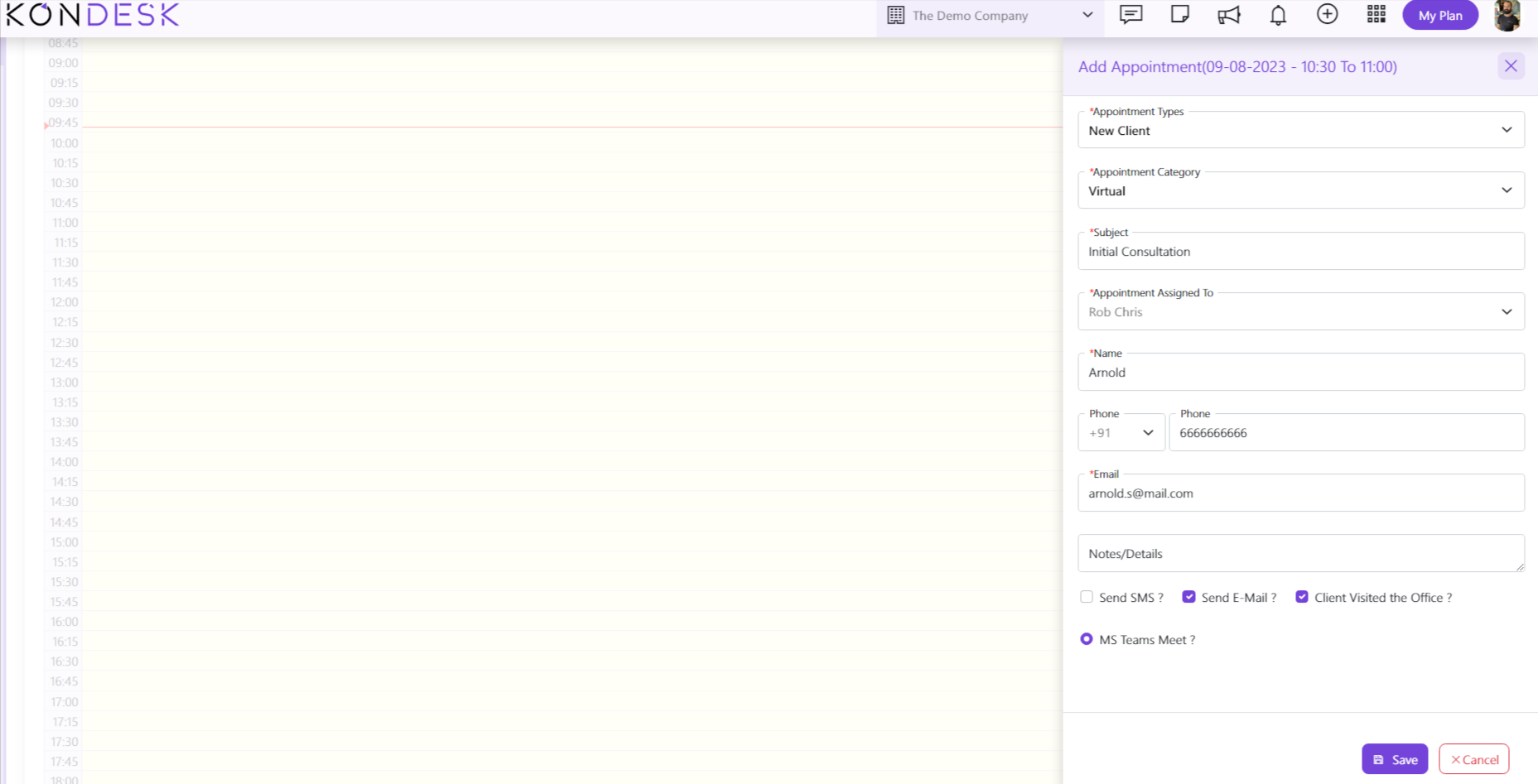
Task: Open the apps grid menu
Action: pyautogui.click(x=1376, y=15)
